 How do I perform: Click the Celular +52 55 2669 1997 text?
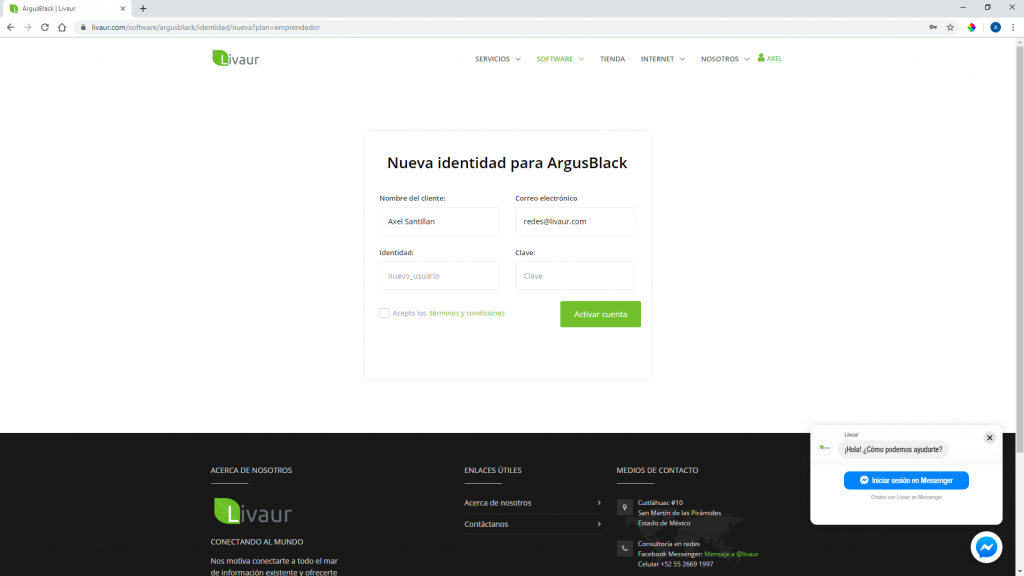click(675, 564)
